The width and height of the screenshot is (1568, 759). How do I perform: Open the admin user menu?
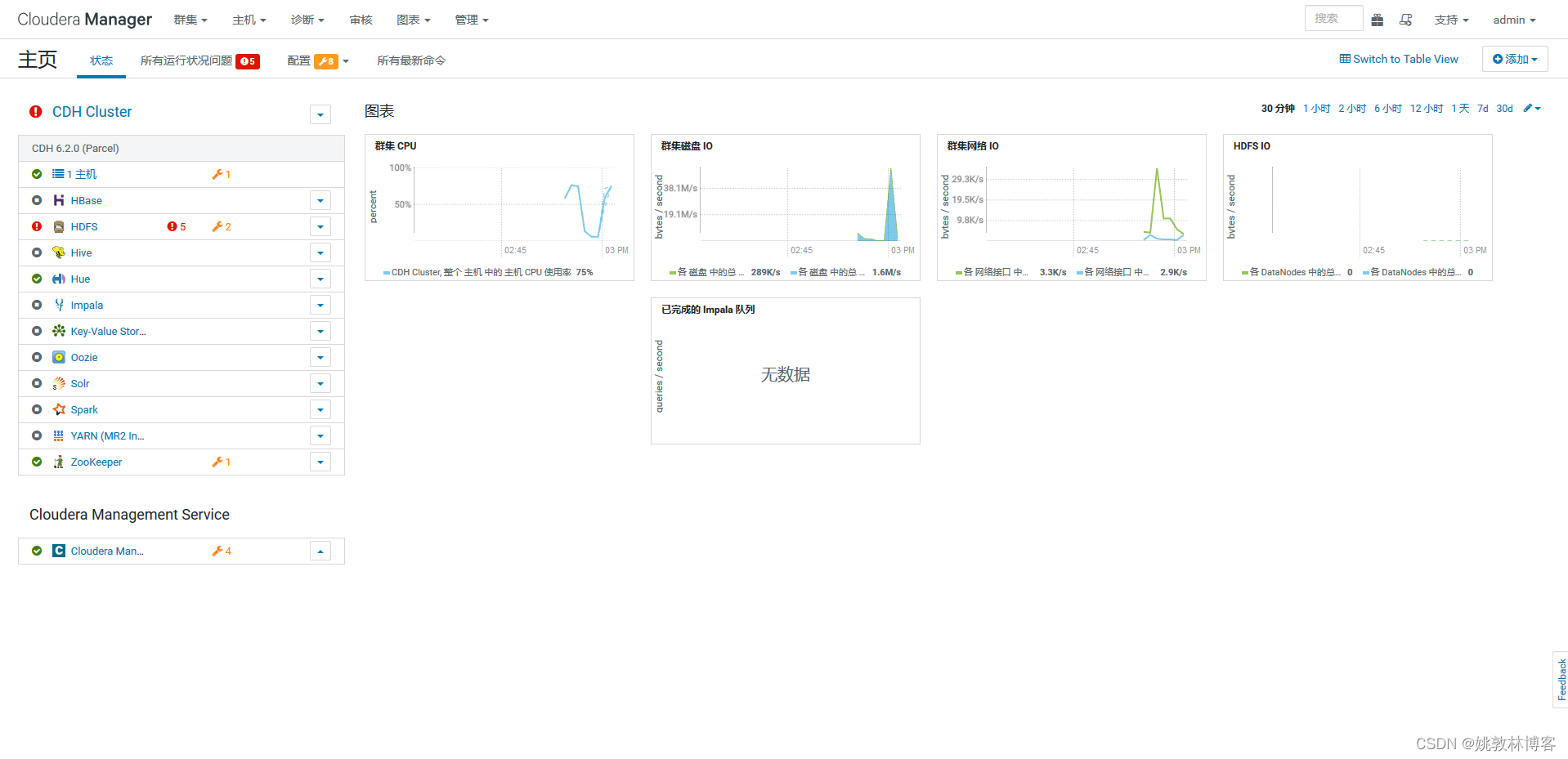pyautogui.click(x=1514, y=20)
